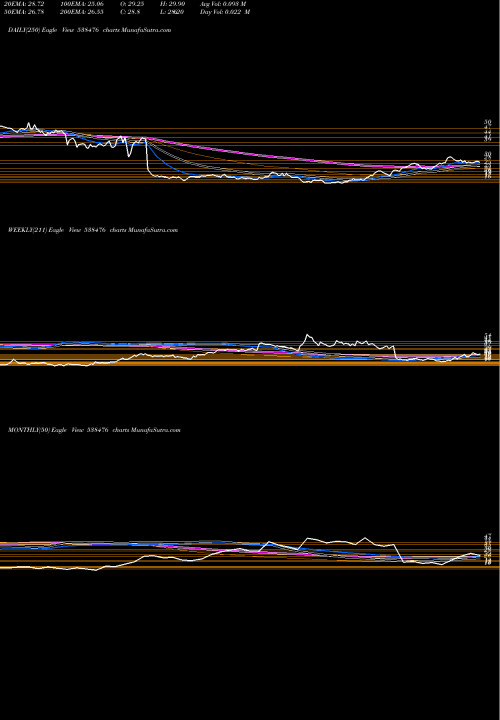Image resolution: width=500 pixels, height=720 pixels.
Task: Click the daily chart's top price axis label
Action: pyautogui.click(x=488, y=123)
